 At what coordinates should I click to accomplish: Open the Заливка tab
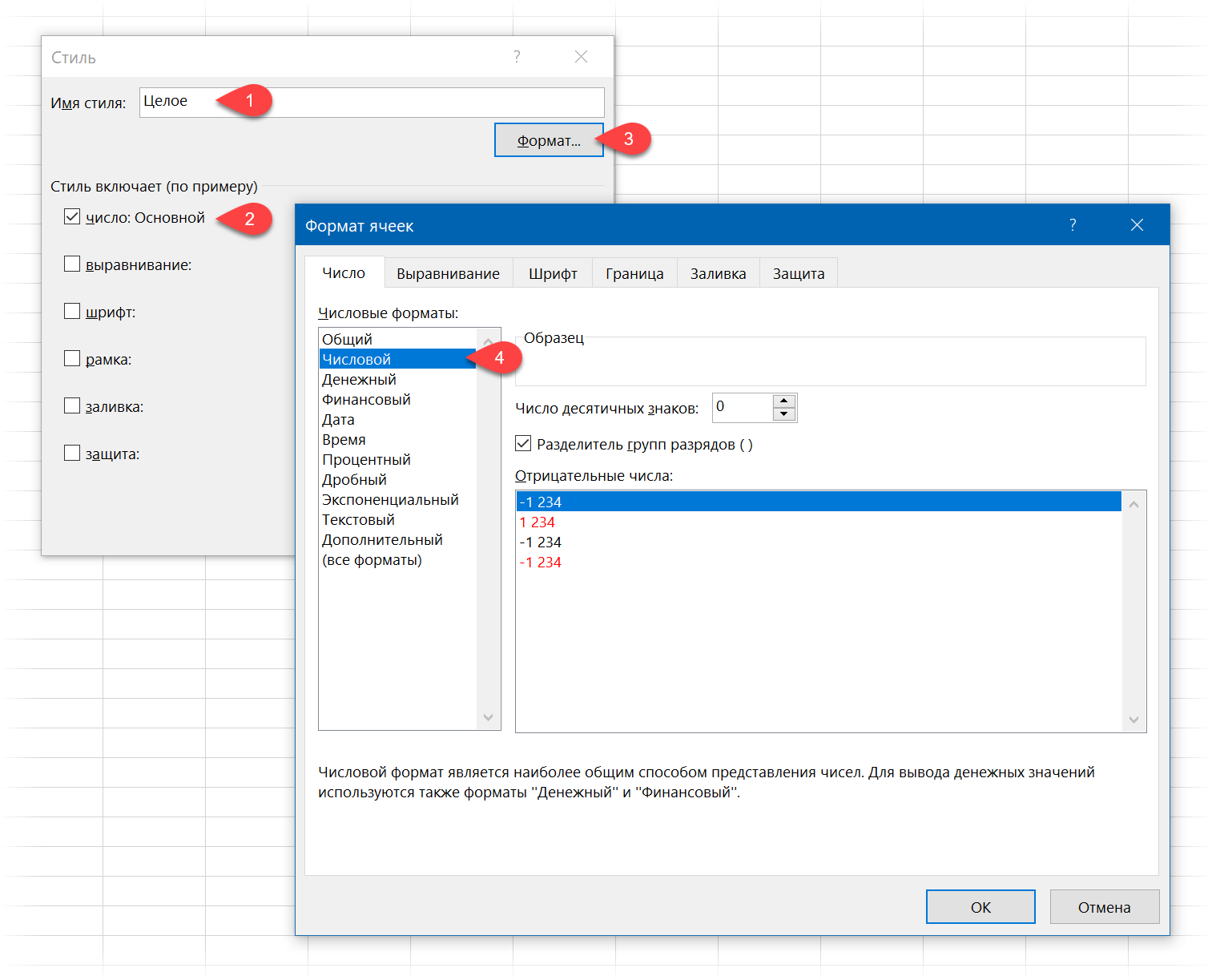719,273
